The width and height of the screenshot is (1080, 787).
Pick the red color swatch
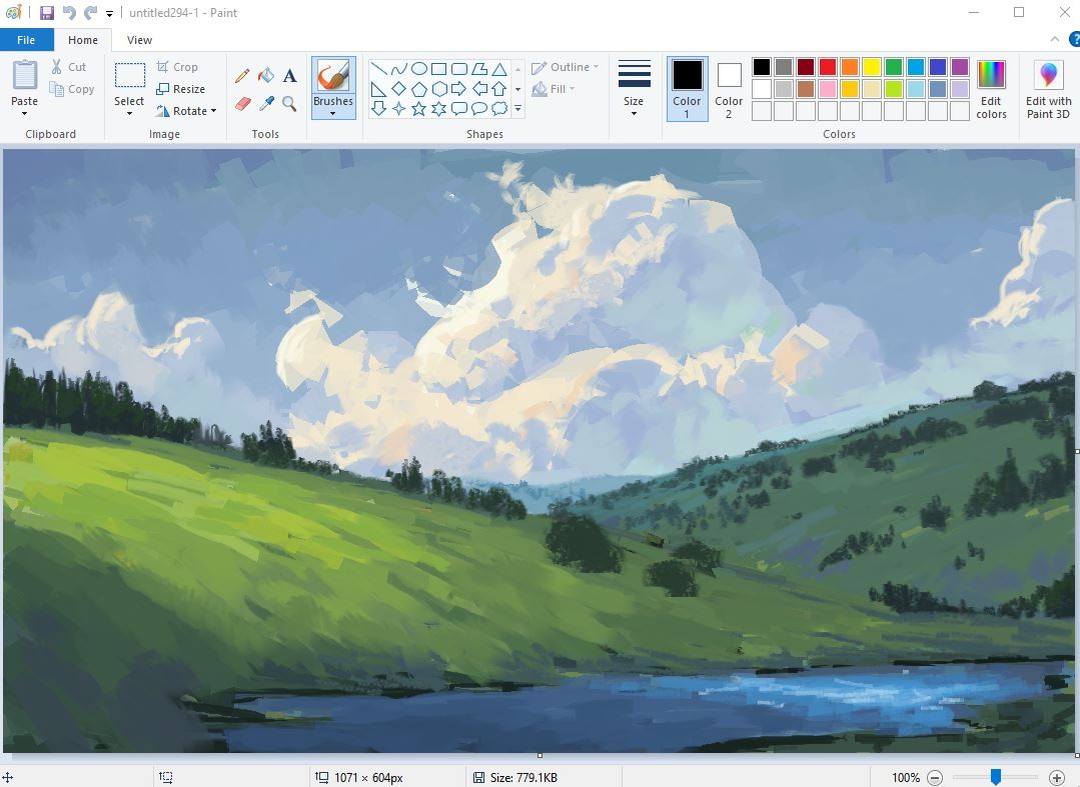point(827,67)
